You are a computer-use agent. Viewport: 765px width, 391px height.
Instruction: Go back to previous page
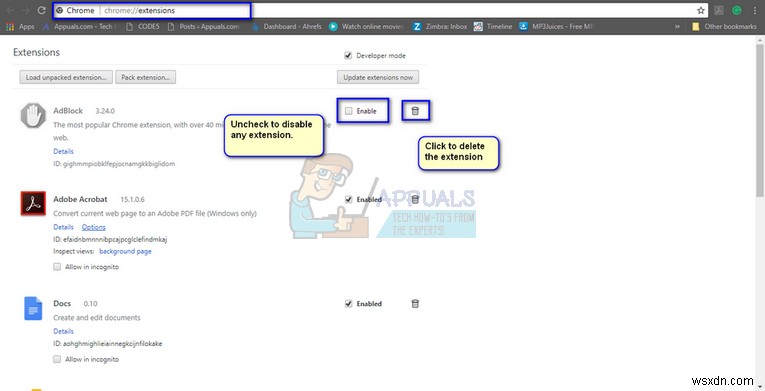tap(10, 10)
